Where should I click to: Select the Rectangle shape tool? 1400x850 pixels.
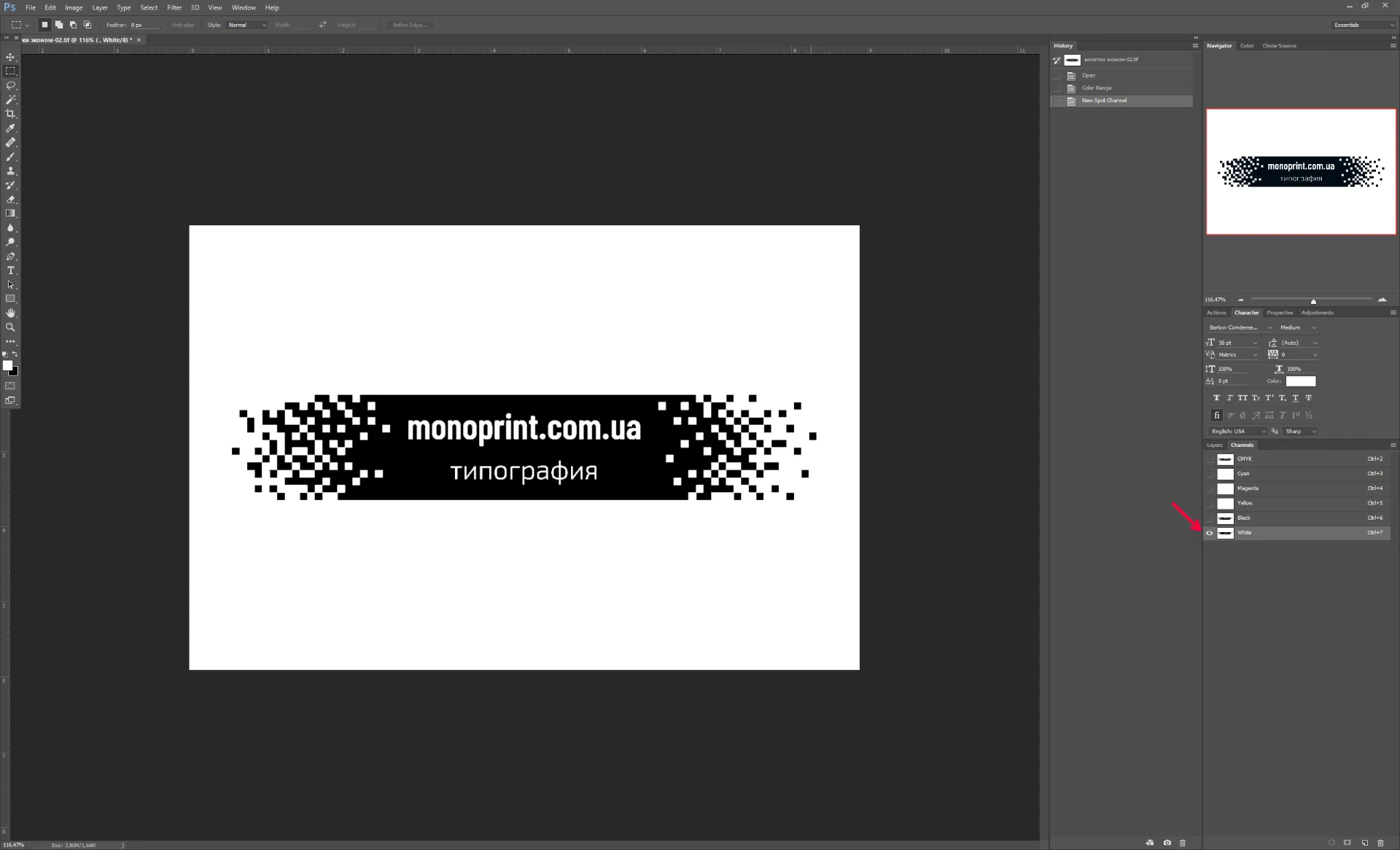tap(10, 299)
